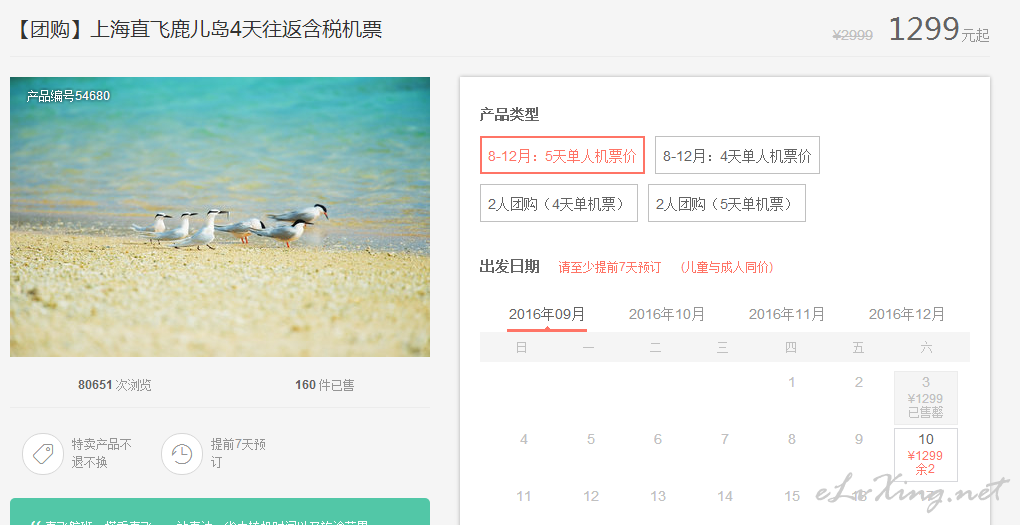Screen dimensions: 1020x525
Task: Choose 2人团购（5天单机票） option
Action: point(727,204)
